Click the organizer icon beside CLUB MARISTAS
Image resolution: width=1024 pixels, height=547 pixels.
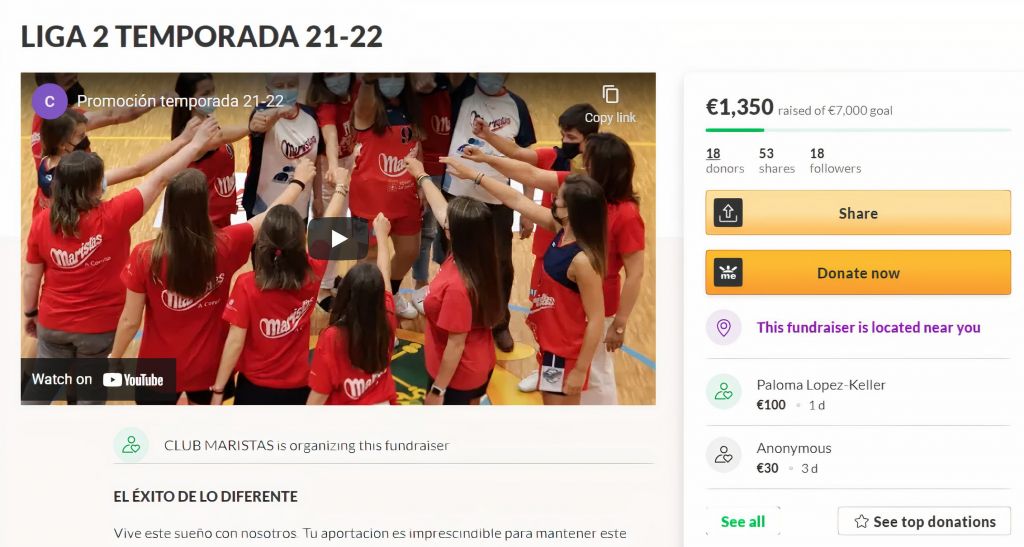click(x=131, y=445)
